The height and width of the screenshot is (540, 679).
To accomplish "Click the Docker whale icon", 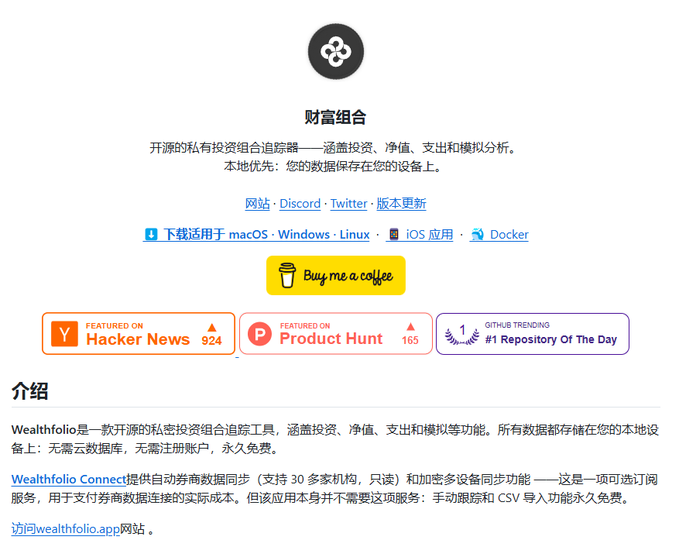I will pos(477,234).
